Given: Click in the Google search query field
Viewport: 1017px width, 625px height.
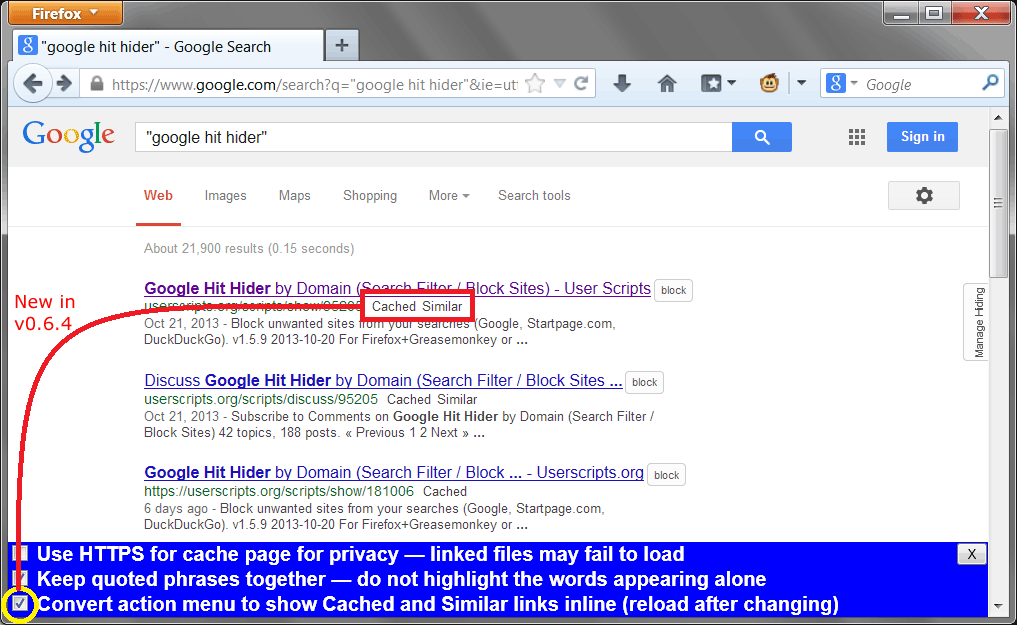Looking at the screenshot, I should click(x=430, y=137).
